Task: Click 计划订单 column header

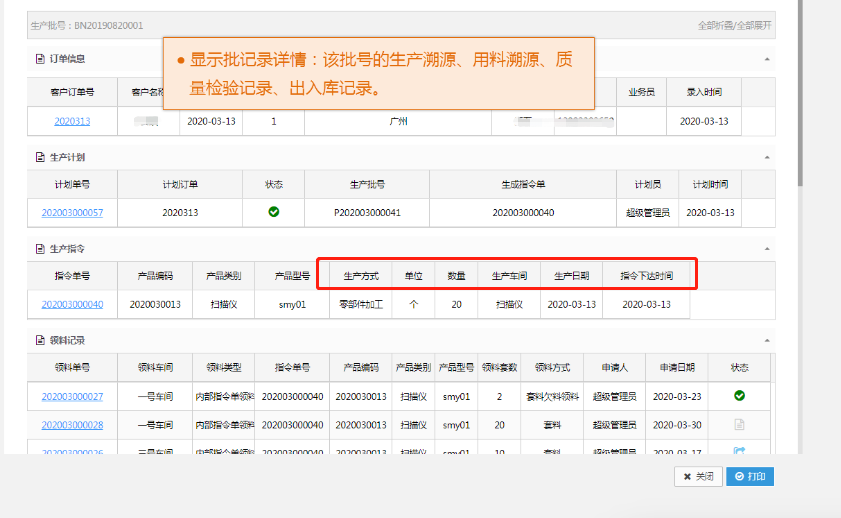Action: tap(180, 184)
